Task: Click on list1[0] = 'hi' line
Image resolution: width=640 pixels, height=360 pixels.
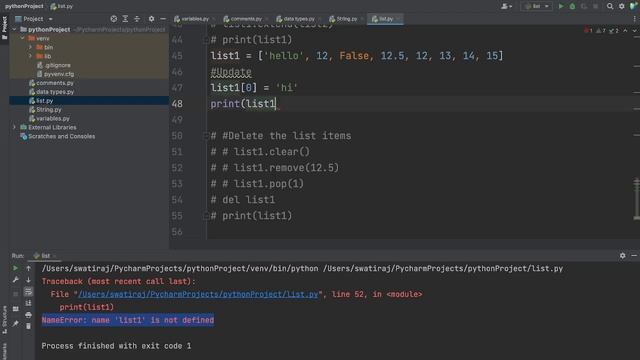Action: point(254,88)
